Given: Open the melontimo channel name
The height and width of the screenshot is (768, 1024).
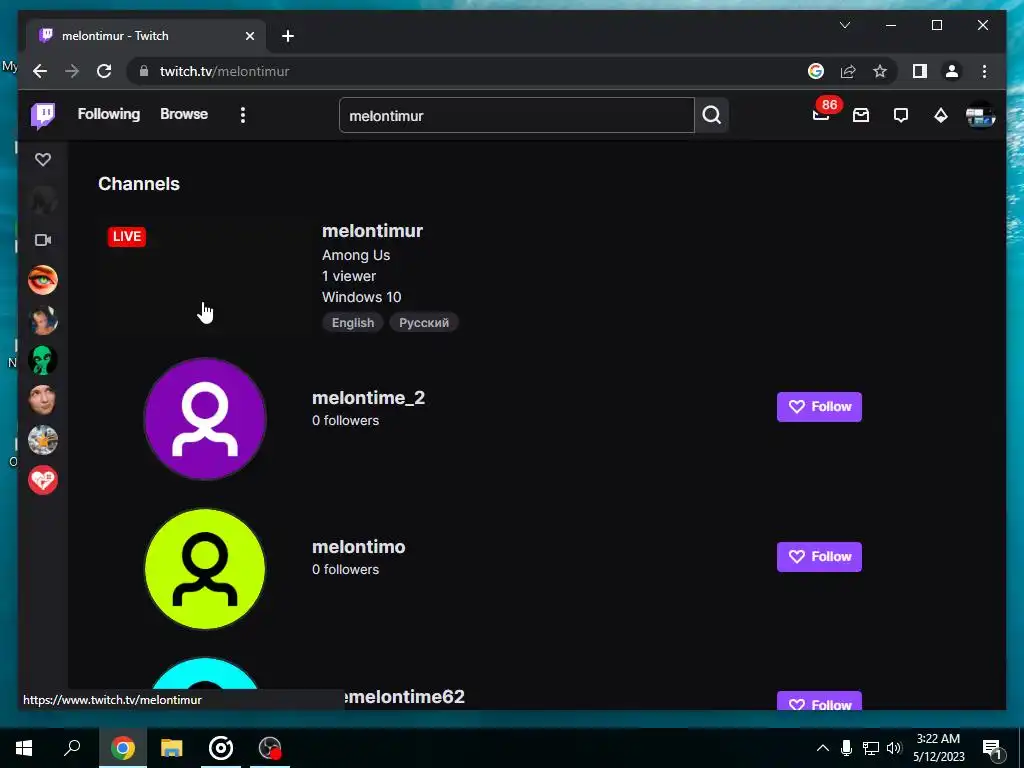Looking at the screenshot, I should tap(359, 547).
